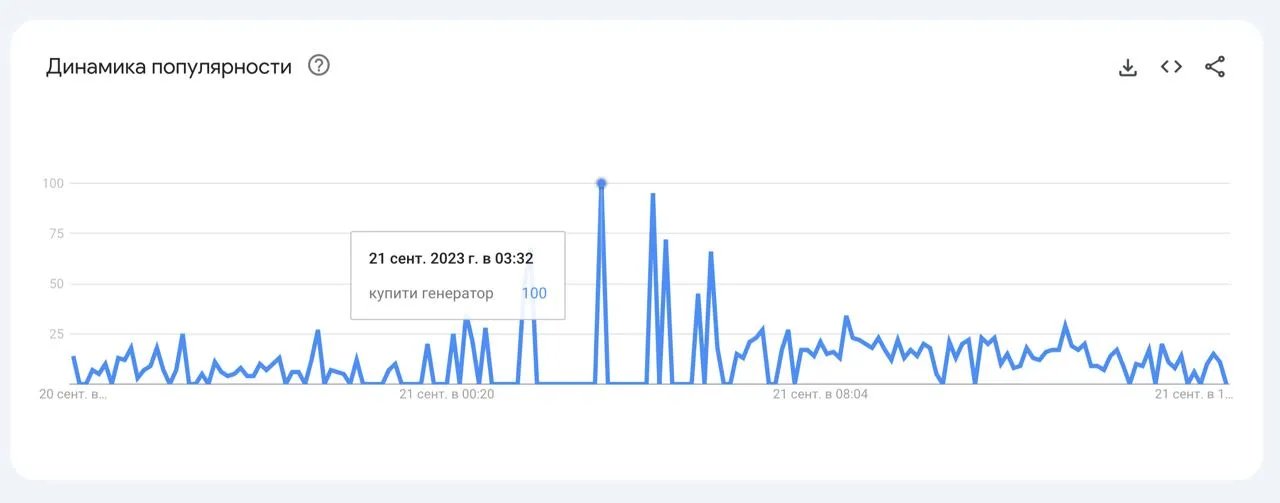The height and width of the screenshot is (503, 1280).
Task: Click tooltip date "21 сент. 2023 г. в 03:32"
Action: point(450,258)
